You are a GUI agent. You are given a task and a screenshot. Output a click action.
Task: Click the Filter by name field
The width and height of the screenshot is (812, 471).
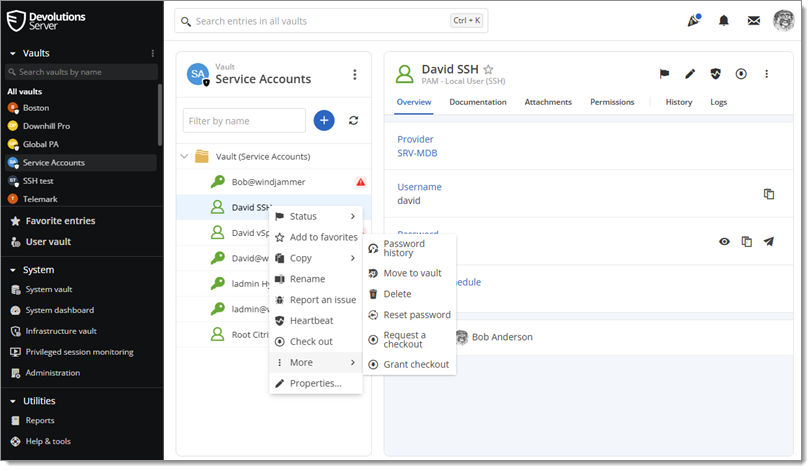tap(244, 120)
